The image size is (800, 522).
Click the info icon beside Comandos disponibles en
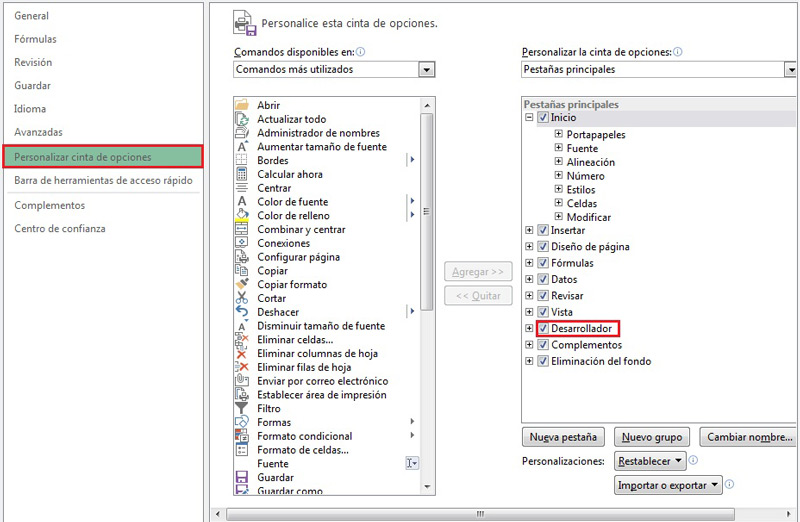click(361, 52)
